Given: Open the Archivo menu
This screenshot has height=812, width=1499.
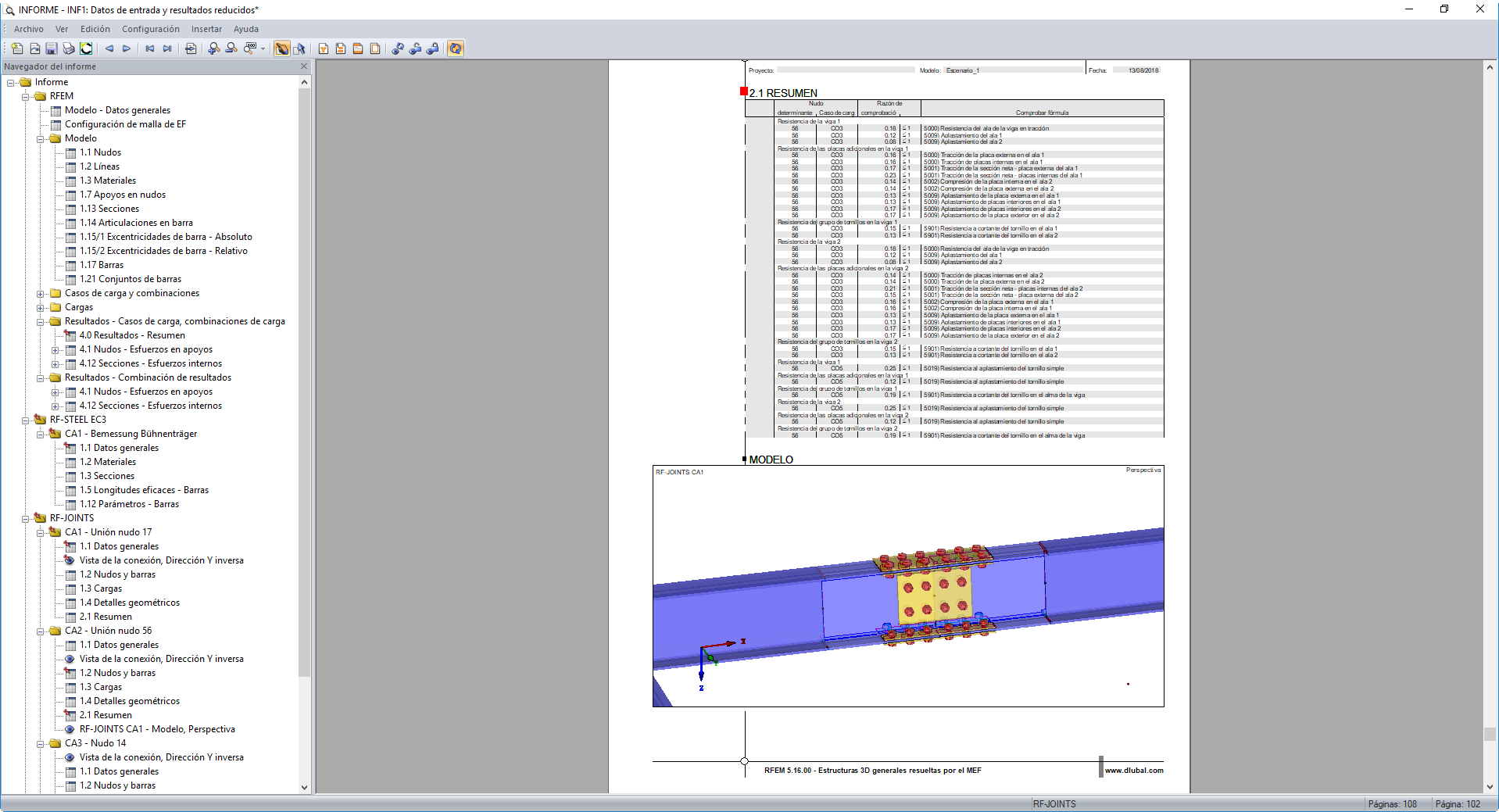Looking at the screenshot, I should 29,29.
